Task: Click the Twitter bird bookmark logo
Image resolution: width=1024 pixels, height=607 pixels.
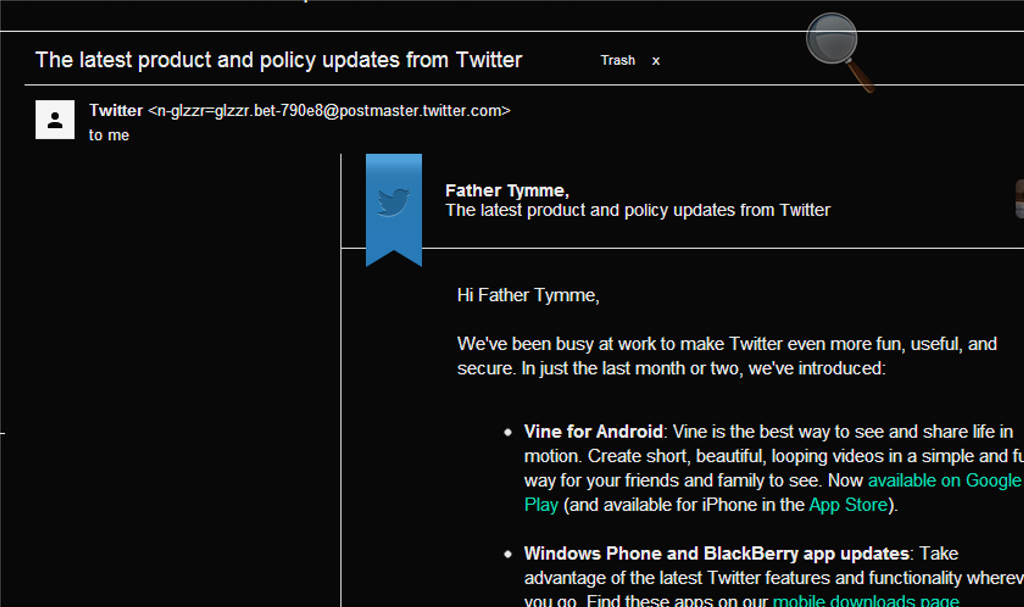Action: (394, 210)
